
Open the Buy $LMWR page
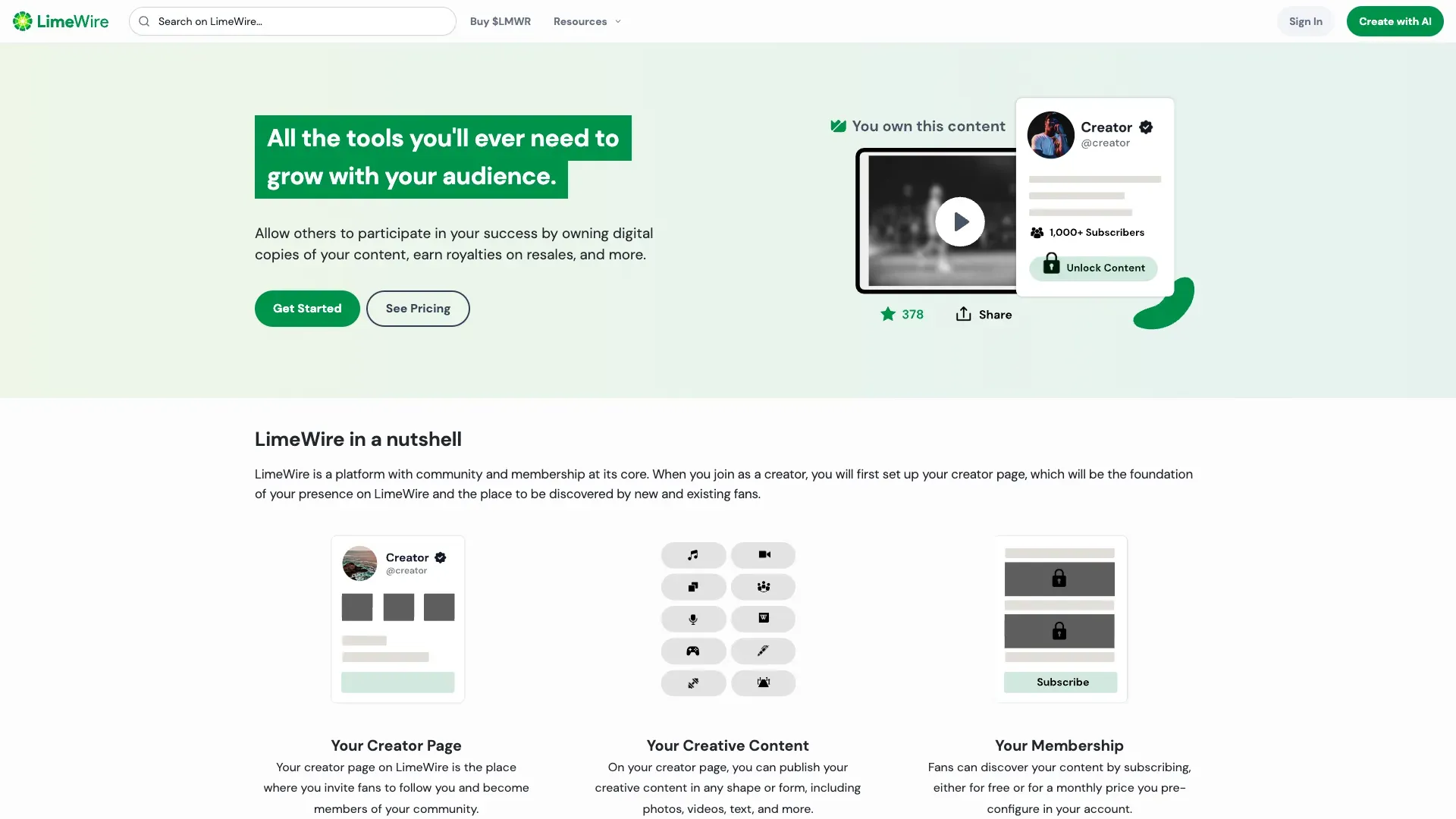(500, 21)
